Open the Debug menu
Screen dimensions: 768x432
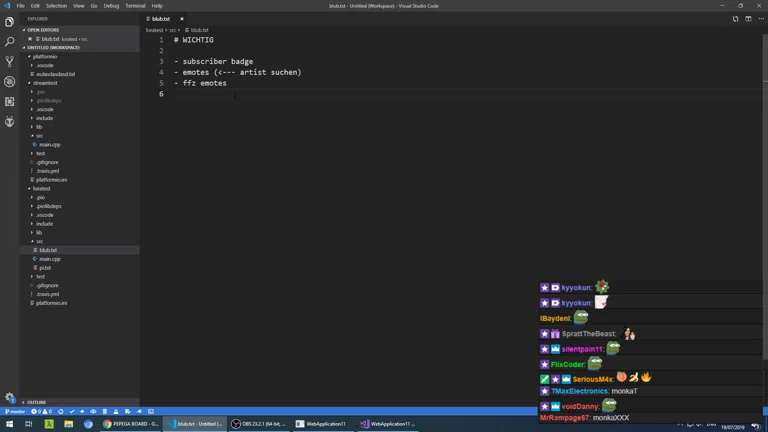tap(111, 6)
